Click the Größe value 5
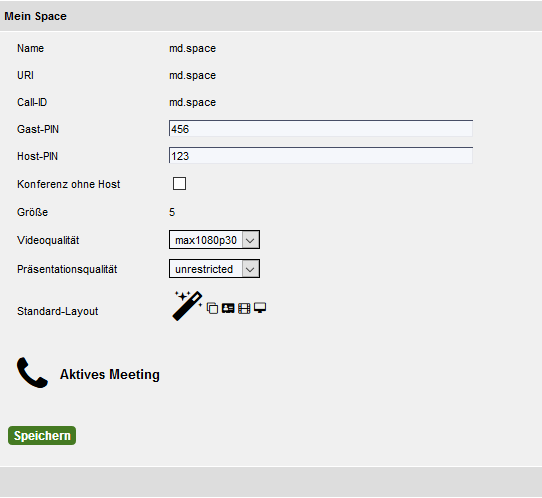The image size is (542, 498). [x=172, y=212]
